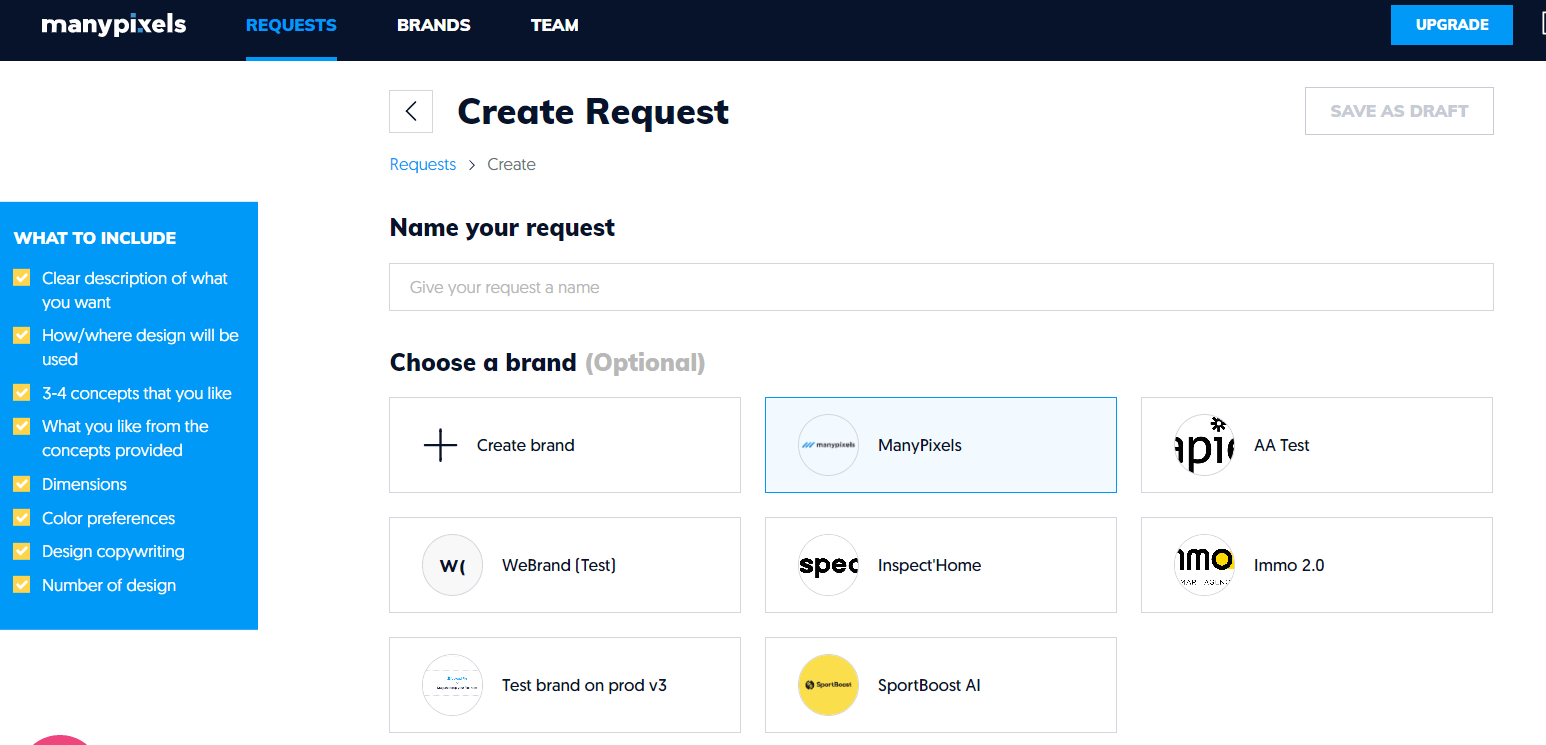Image resolution: width=1546 pixels, height=745 pixels.
Task: Click the 'Name your request' heading
Action: tap(502, 228)
